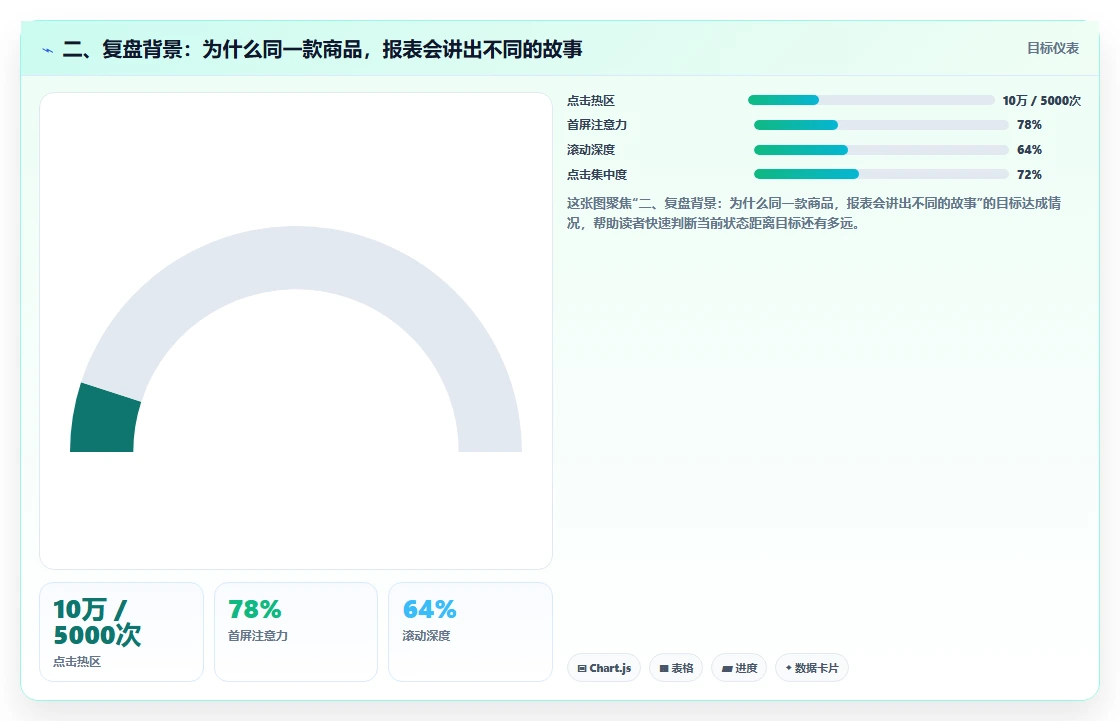Click the dark green gauge segment

pos(104,422)
